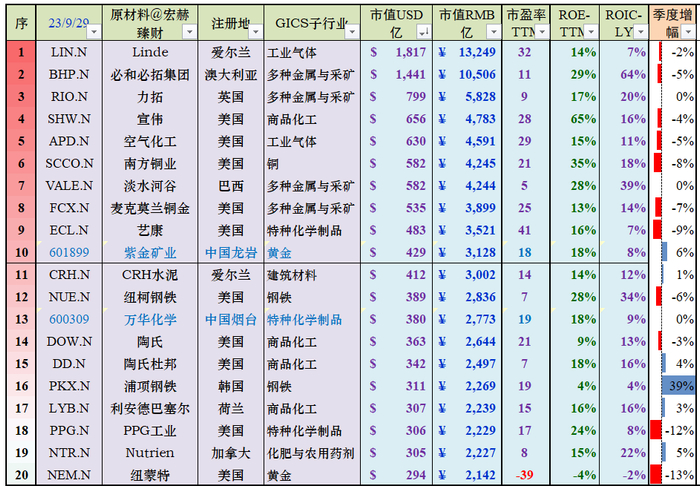Open filter dropdown on ROIC-LY column
This screenshot has height=486, width=700.
point(641,32)
